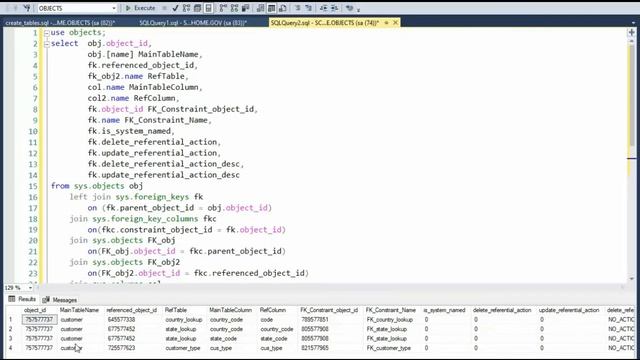Screen dimensions: 640x360
Task: Select Results to Text output mode
Action: 260,8
